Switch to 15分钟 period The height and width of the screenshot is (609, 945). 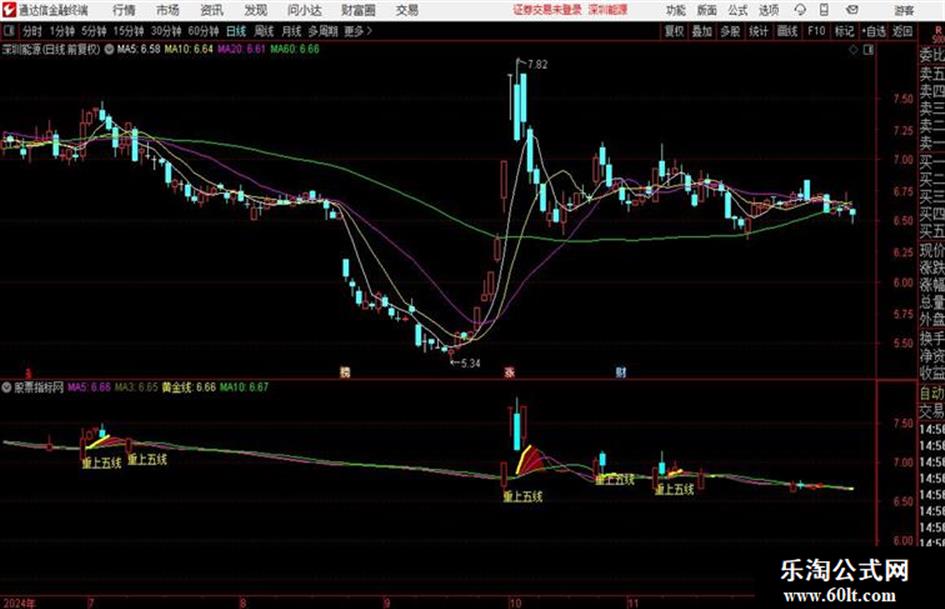point(128,31)
